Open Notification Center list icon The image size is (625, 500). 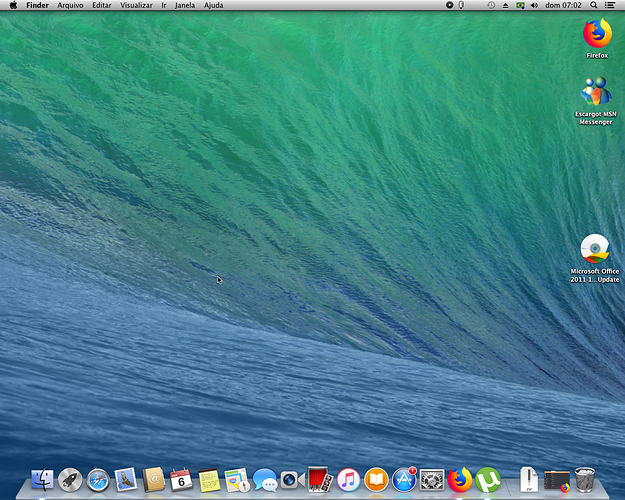tap(609, 5)
